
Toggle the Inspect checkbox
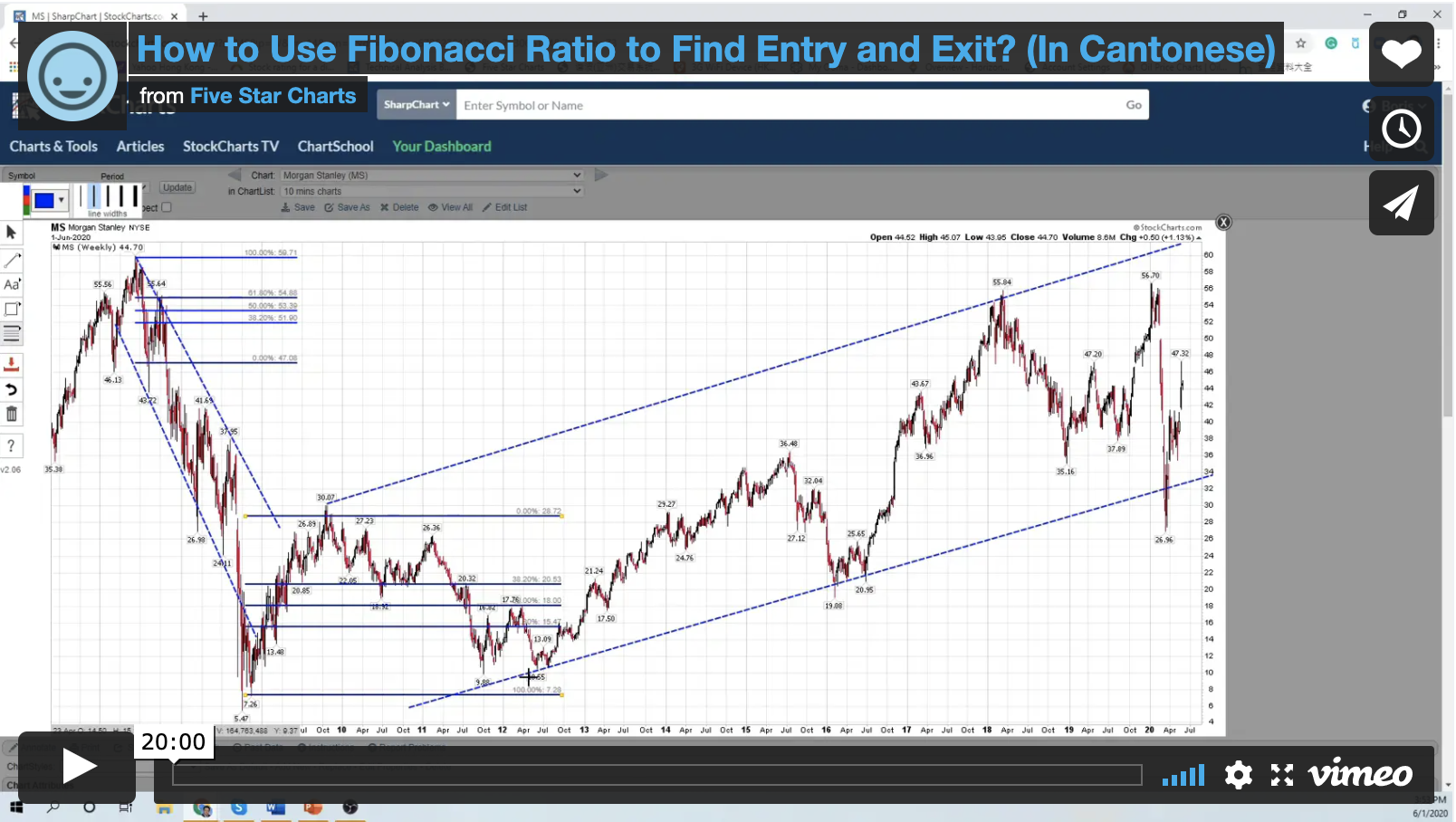(167, 207)
